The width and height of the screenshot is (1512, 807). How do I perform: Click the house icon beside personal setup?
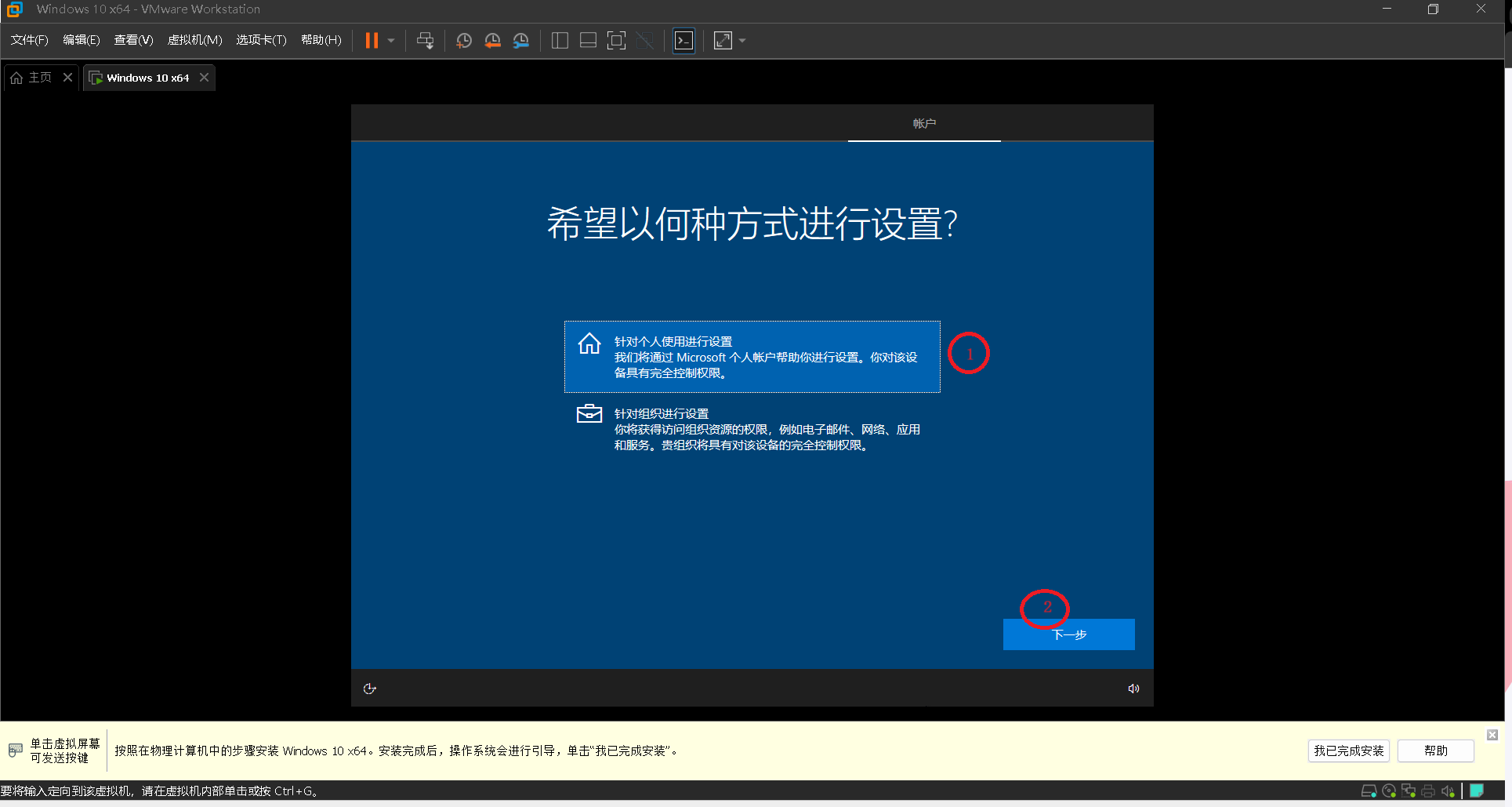(589, 344)
